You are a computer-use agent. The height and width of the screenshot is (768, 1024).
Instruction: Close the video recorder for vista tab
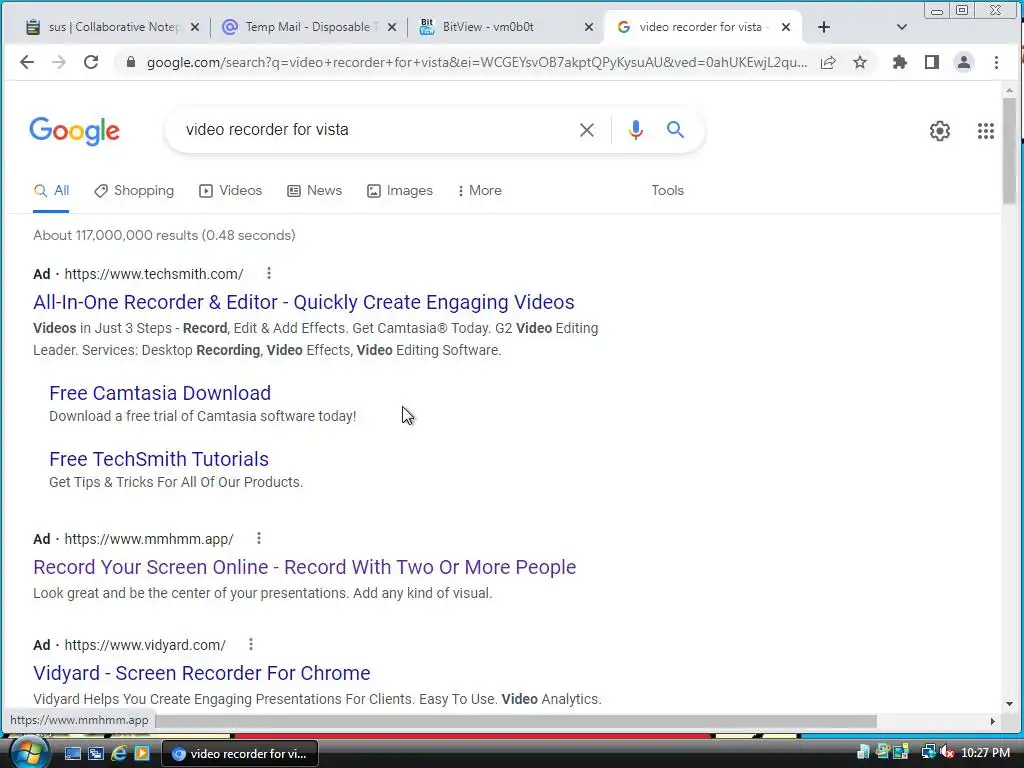(x=786, y=27)
